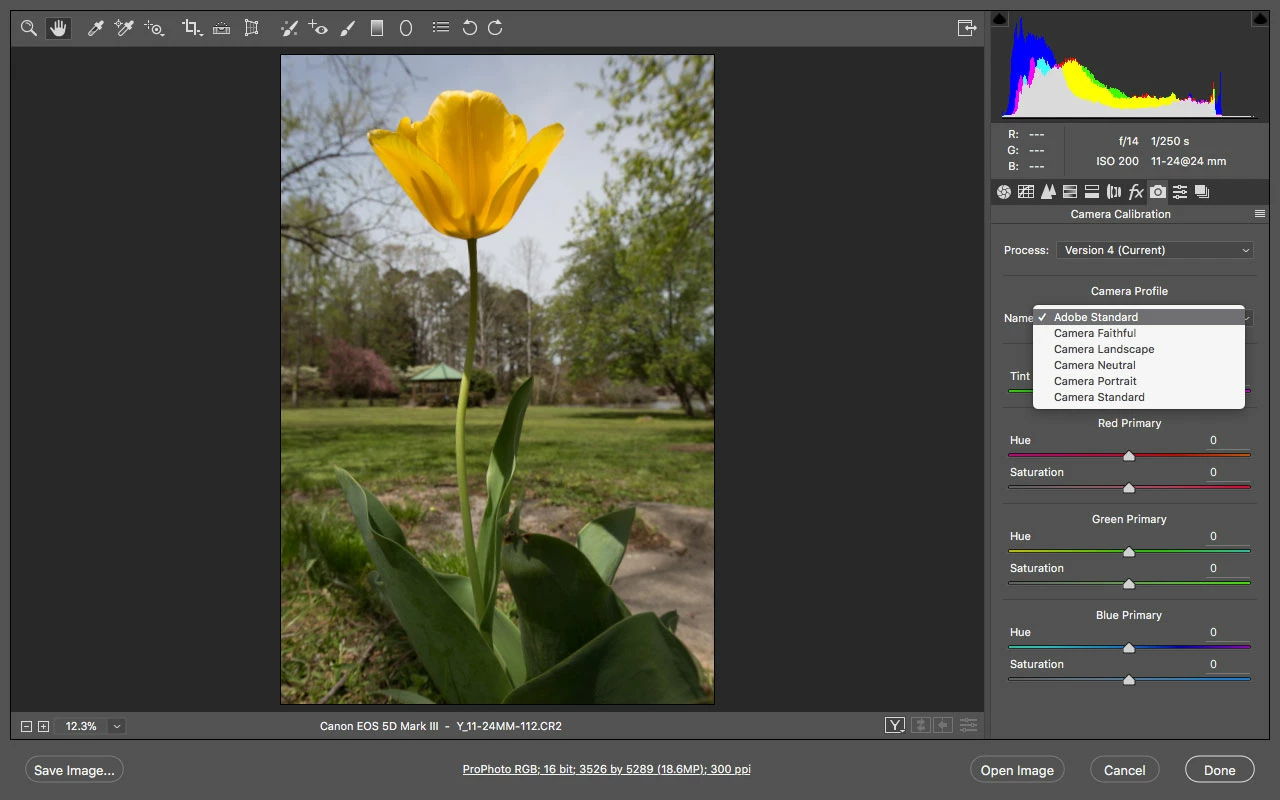Image resolution: width=1280 pixels, height=800 pixels.
Task: Select the Red Eye Removal tool
Action: point(318,28)
